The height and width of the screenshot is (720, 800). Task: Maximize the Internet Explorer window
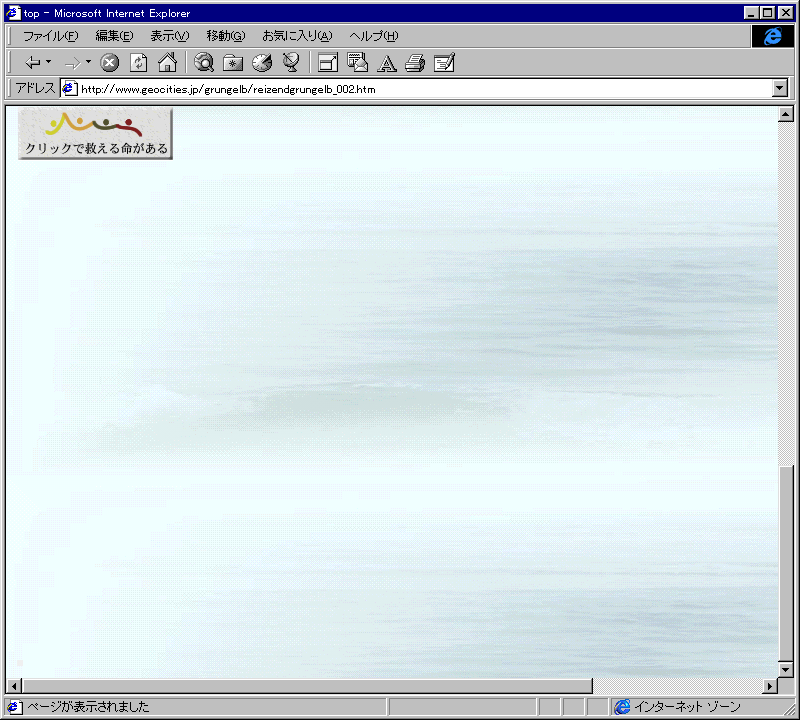tap(767, 13)
